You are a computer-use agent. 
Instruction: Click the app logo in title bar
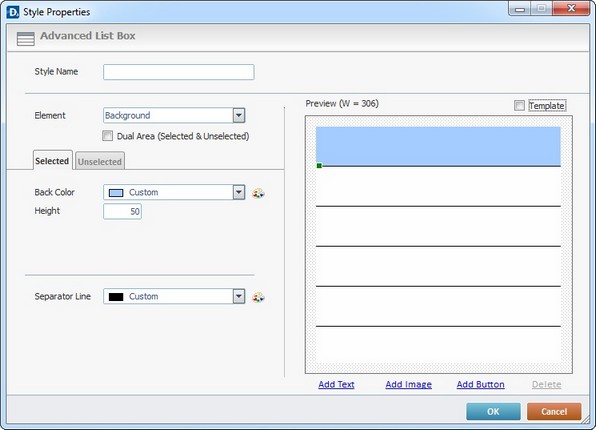click(13, 12)
